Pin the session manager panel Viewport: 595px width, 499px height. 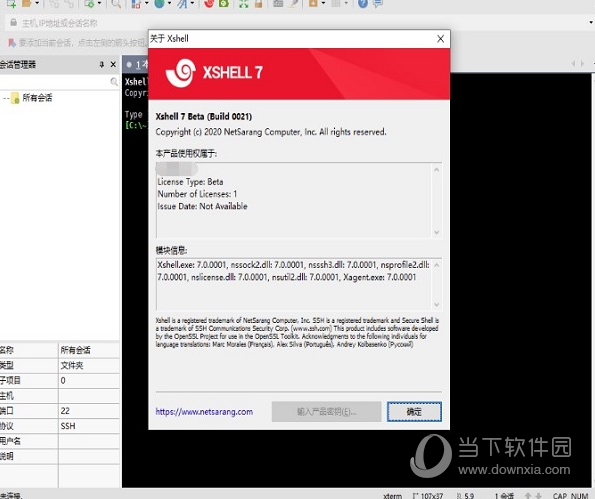(102, 65)
